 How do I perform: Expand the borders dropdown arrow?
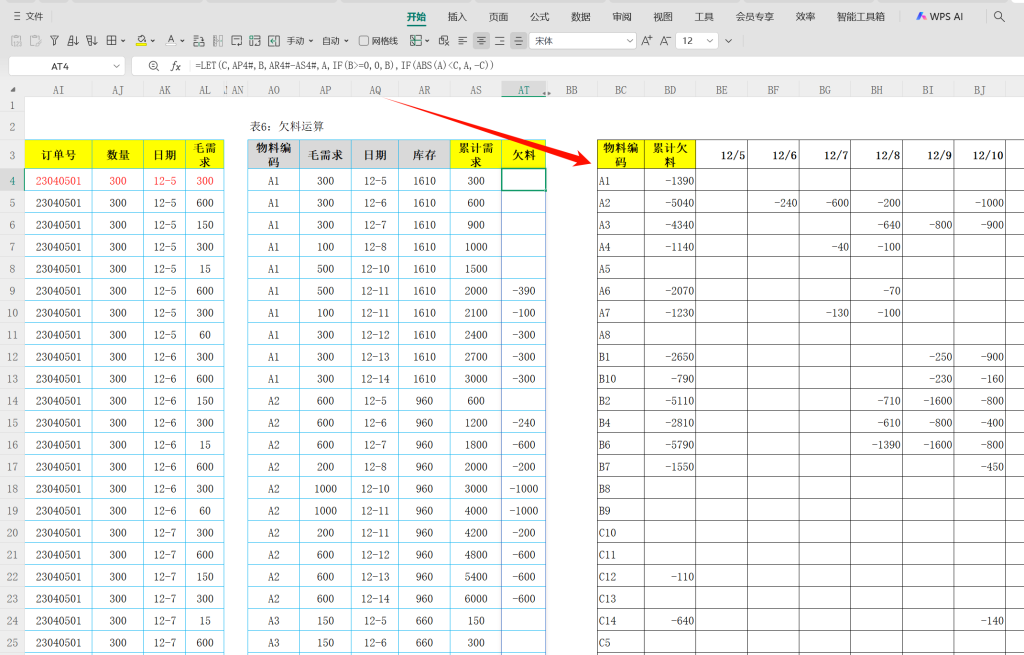click(x=123, y=40)
